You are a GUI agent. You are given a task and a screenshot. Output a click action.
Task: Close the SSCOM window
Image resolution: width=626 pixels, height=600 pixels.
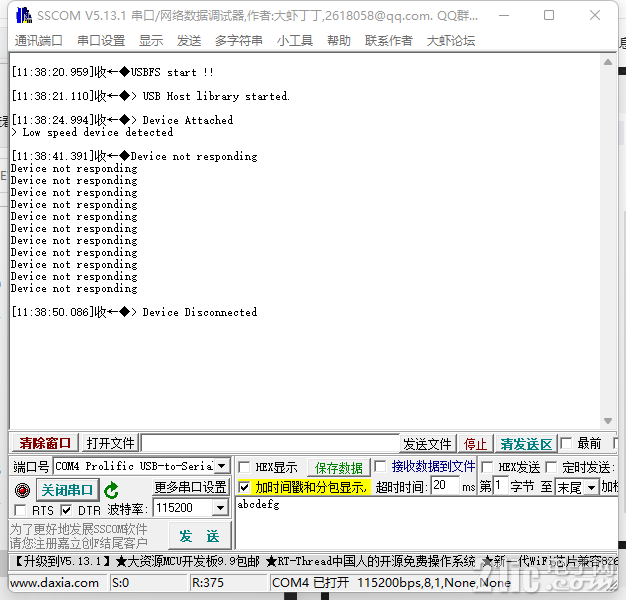pyautogui.click(x=595, y=16)
